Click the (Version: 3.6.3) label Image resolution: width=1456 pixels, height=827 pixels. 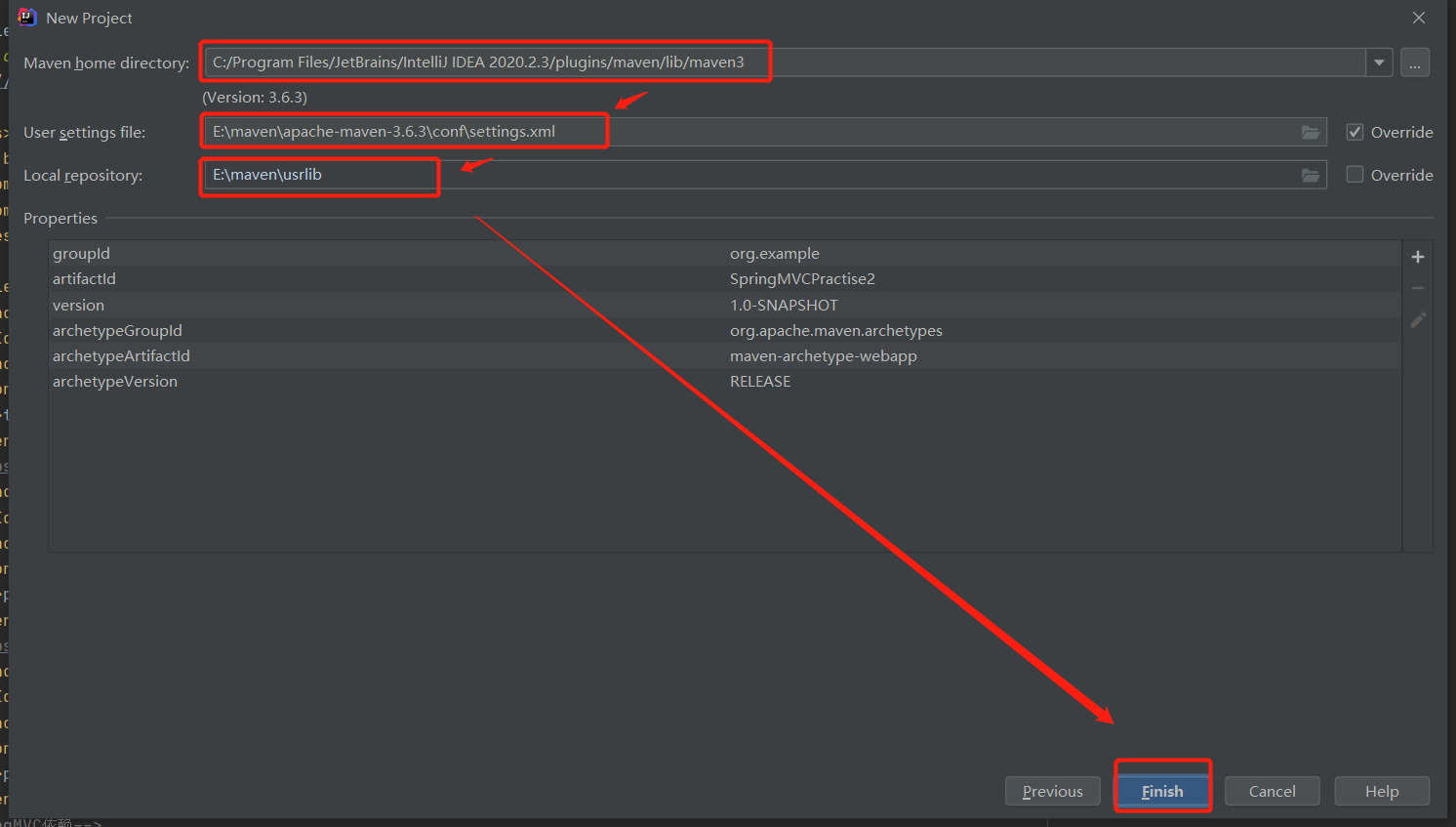(255, 98)
